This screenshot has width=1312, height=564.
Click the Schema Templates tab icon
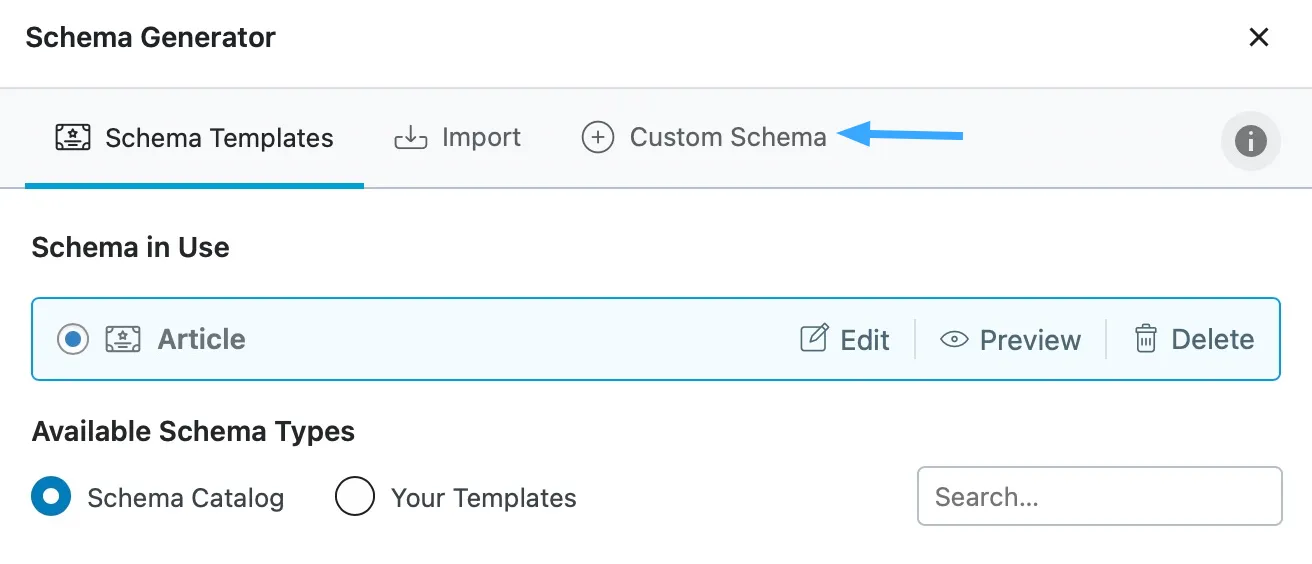[x=73, y=137]
